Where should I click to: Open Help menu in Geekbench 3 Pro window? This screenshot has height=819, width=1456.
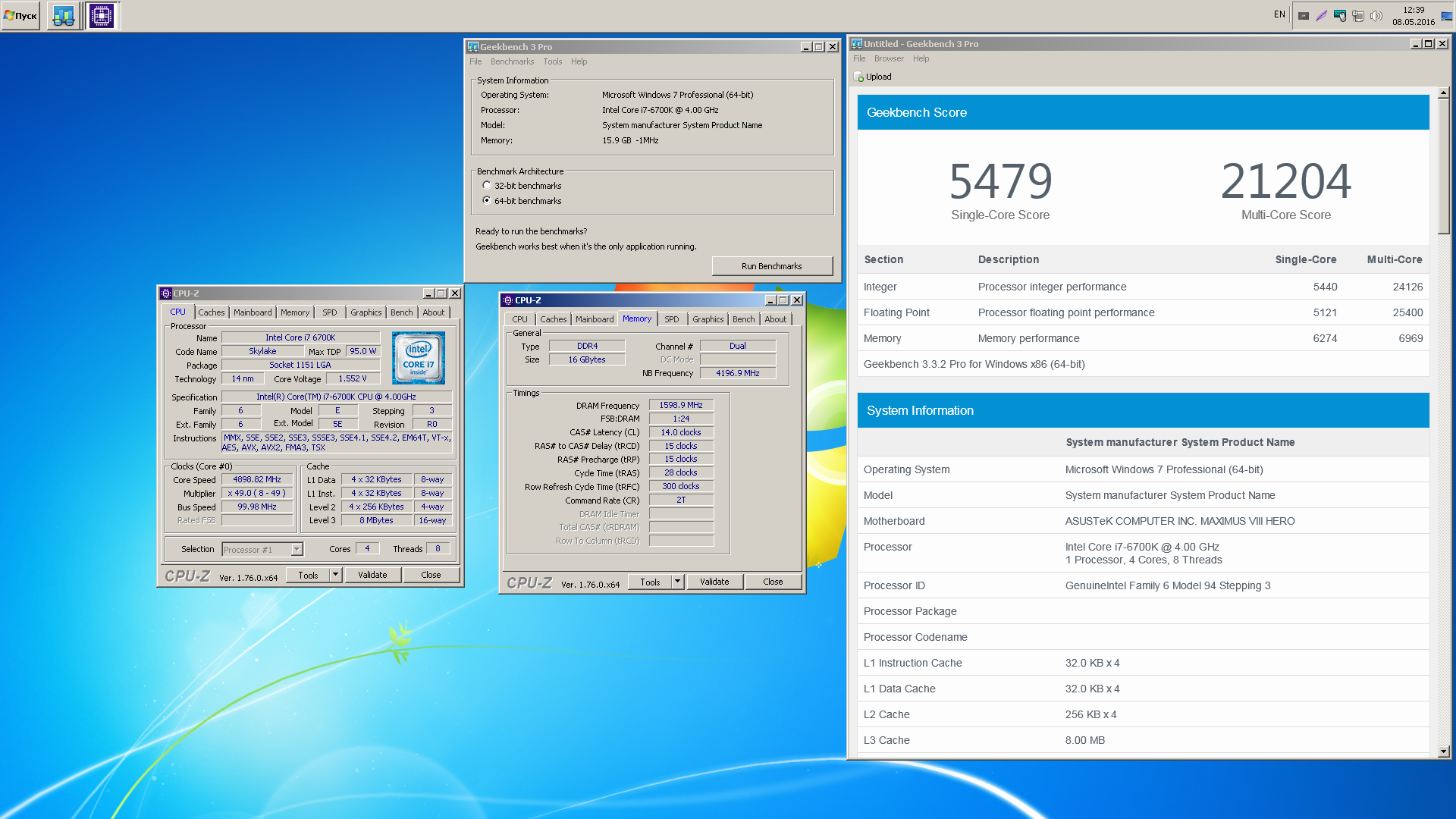coord(579,61)
